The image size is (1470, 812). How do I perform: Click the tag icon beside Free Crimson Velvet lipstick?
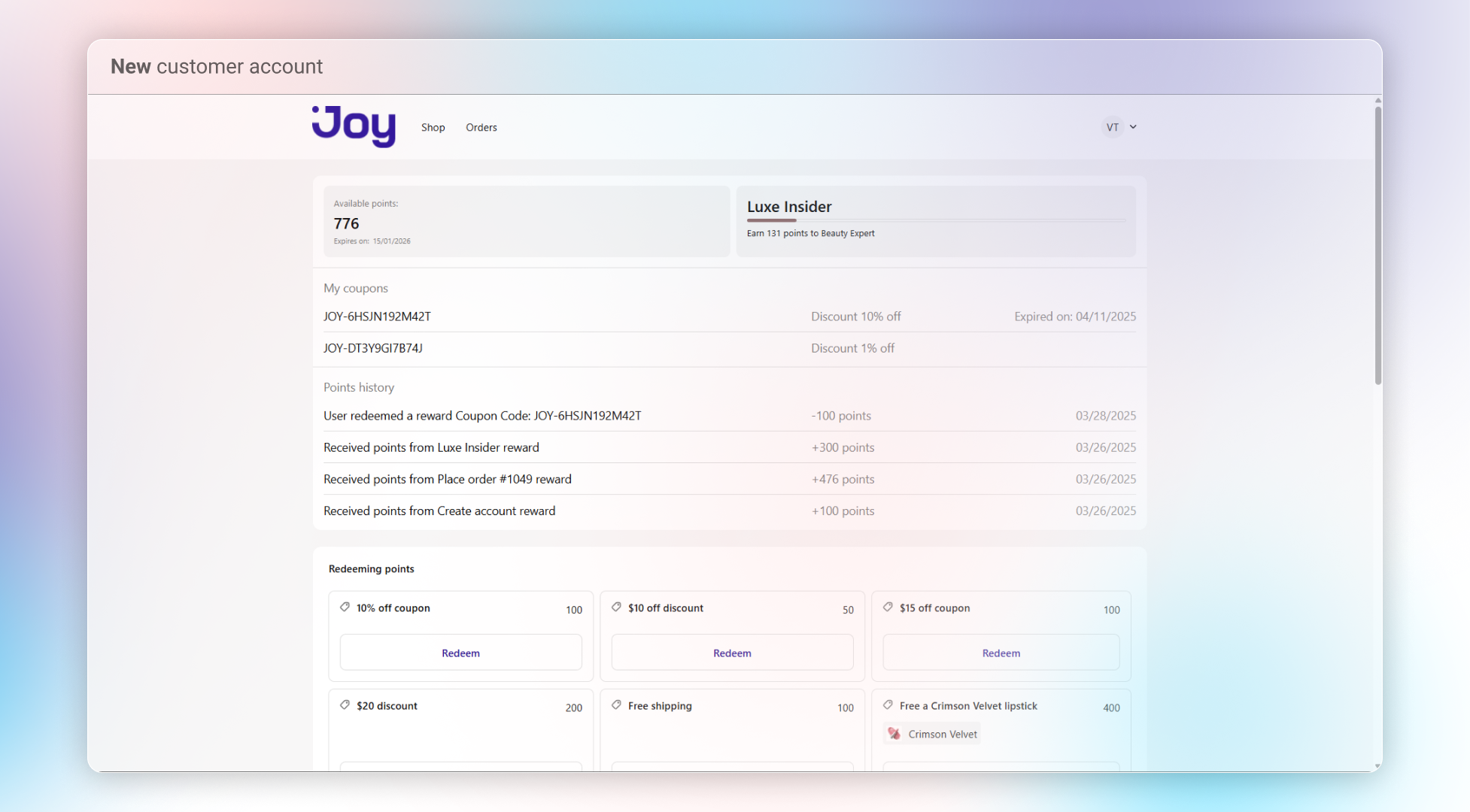tap(888, 705)
